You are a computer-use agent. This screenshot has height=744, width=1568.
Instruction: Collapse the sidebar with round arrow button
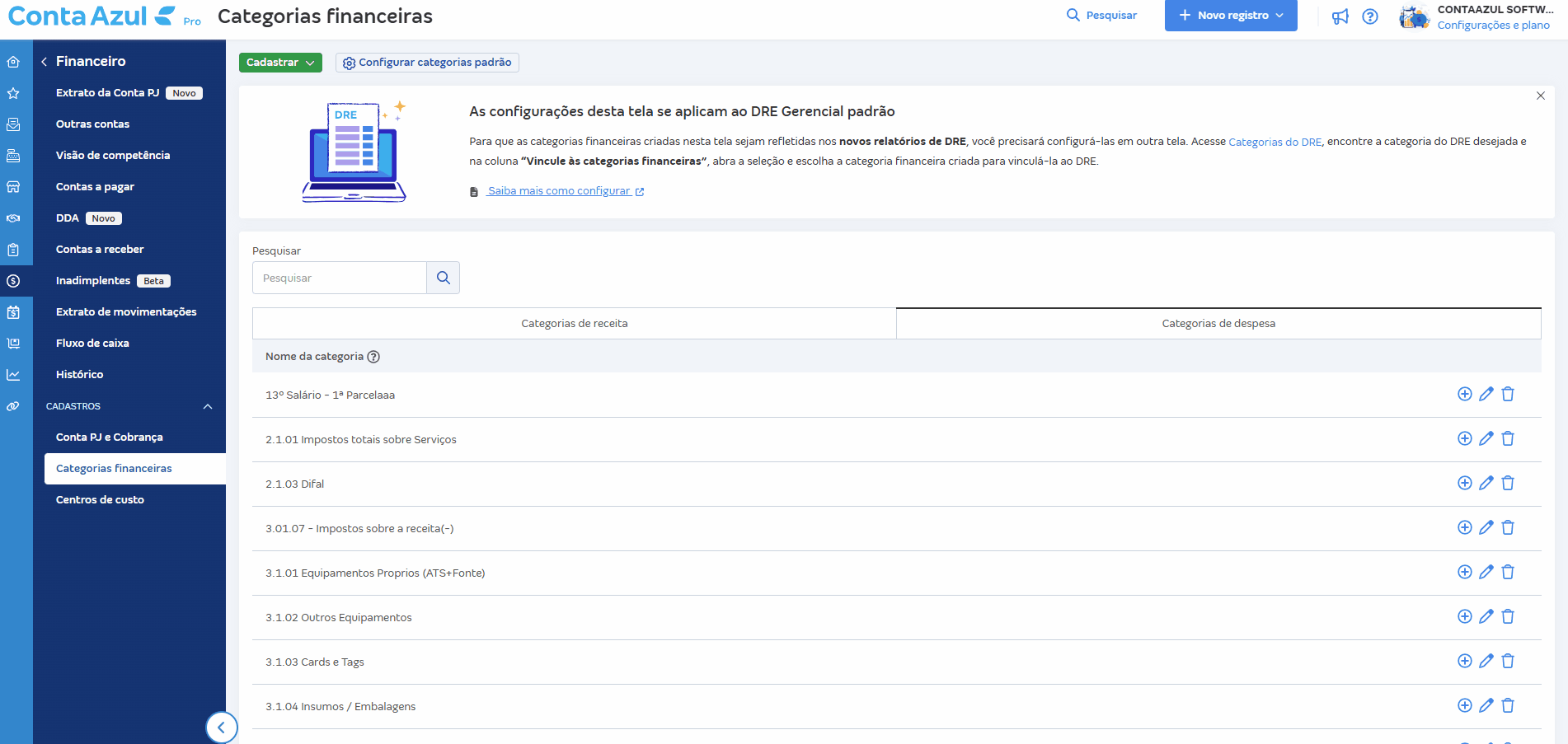point(221,727)
